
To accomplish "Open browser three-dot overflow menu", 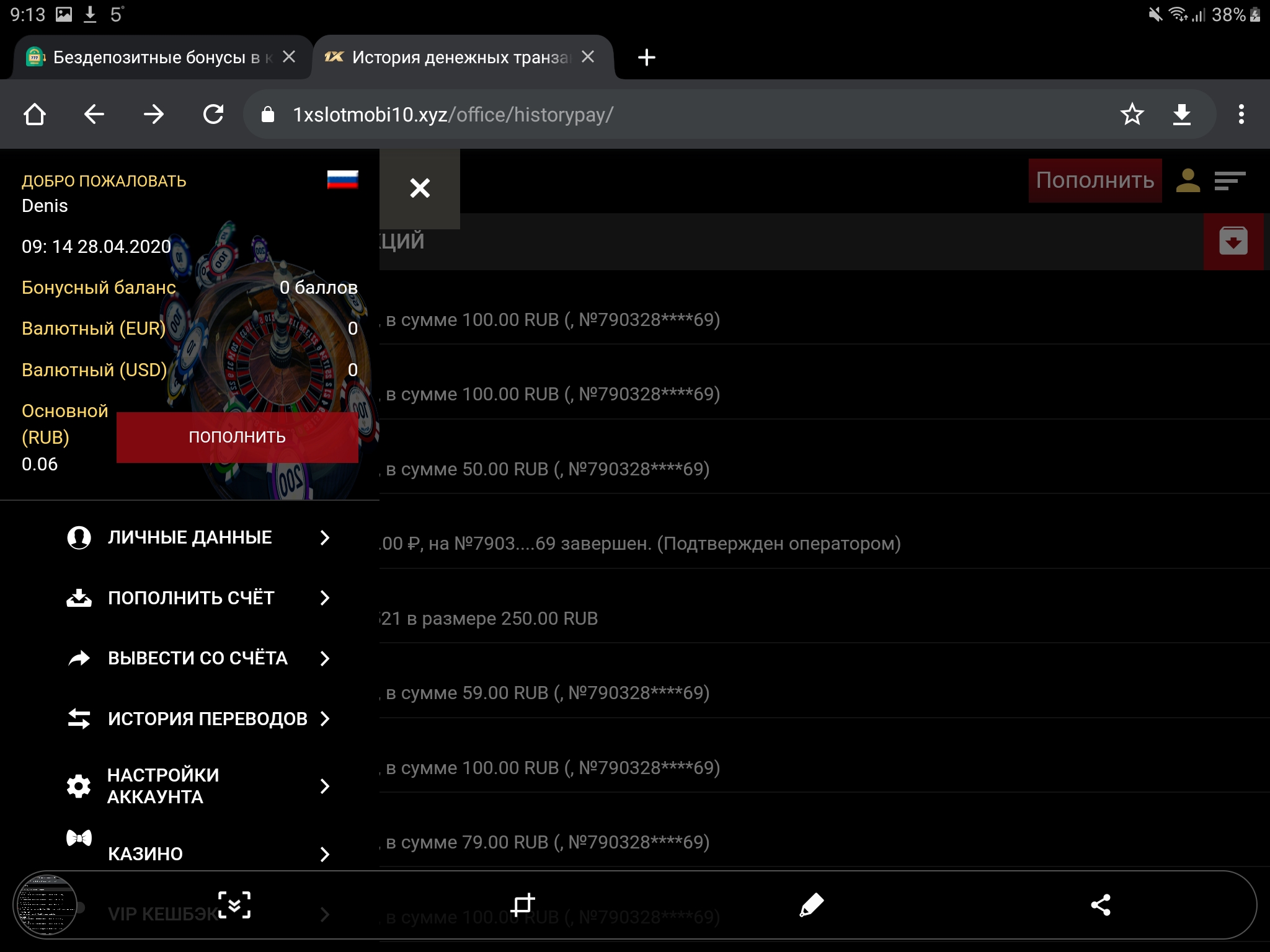I will 1241,115.
